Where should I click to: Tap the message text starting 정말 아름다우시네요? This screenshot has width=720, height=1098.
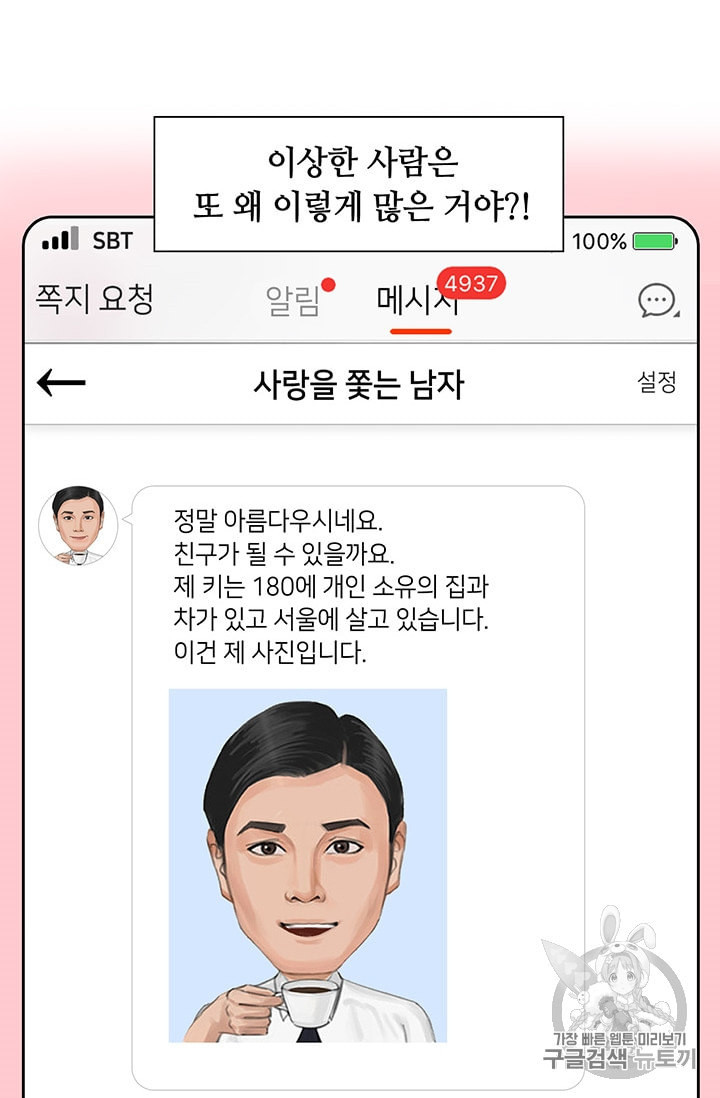(x=331, y=587)
